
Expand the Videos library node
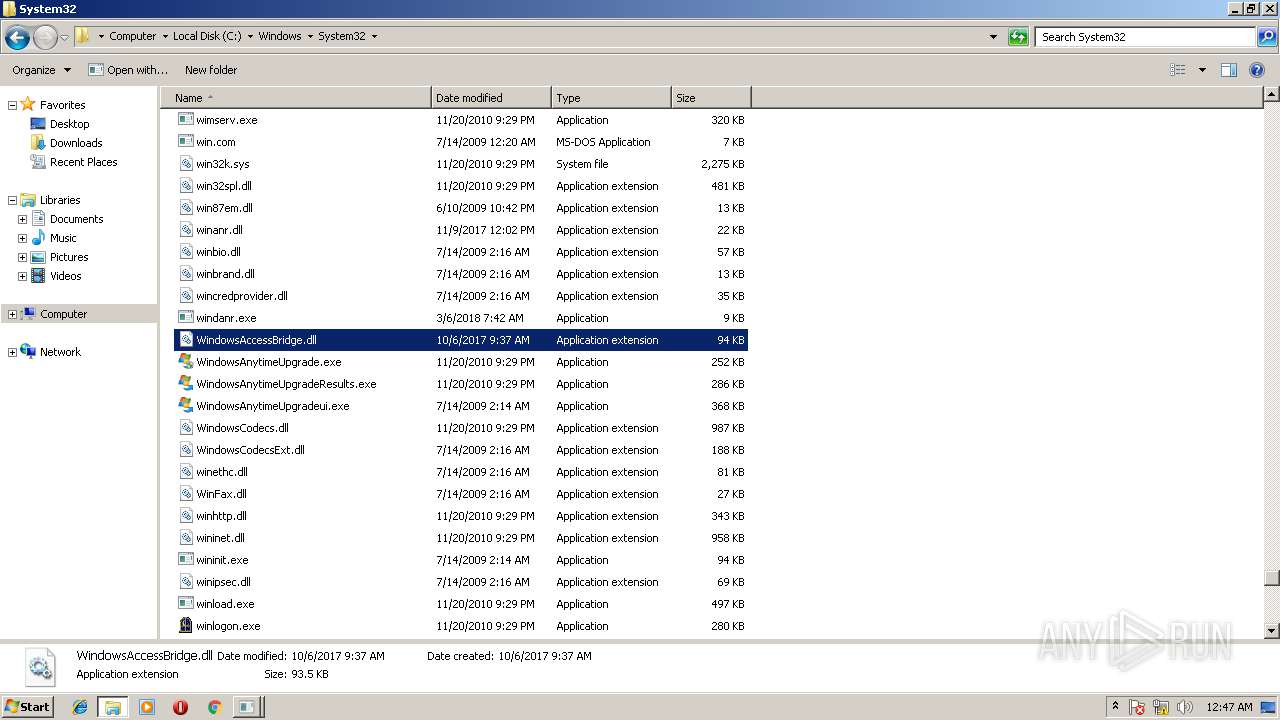pyautogui.click(x=22, y=276)
